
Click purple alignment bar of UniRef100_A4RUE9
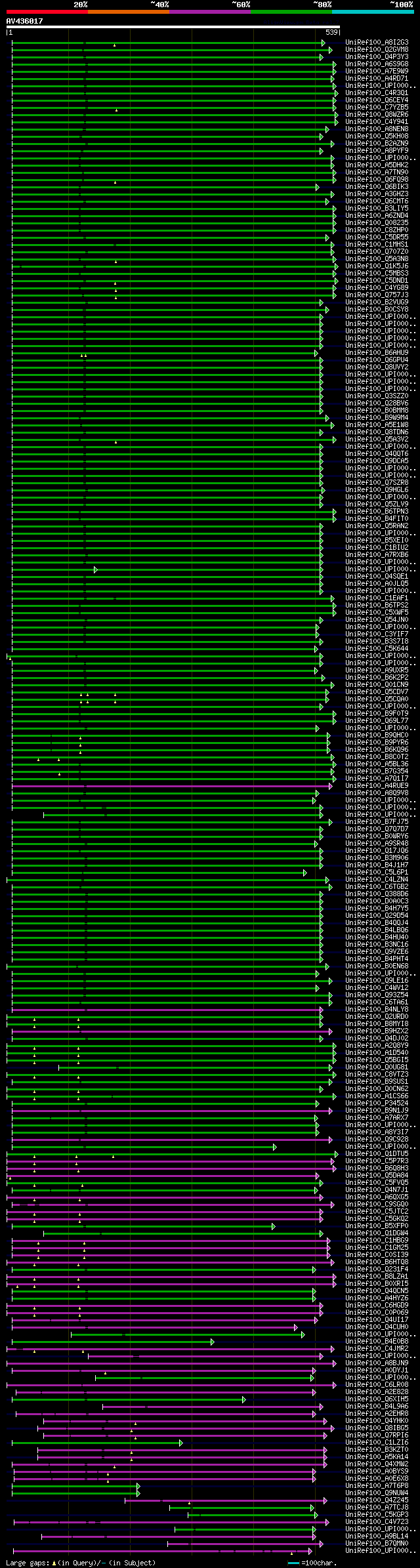point(172,786)
